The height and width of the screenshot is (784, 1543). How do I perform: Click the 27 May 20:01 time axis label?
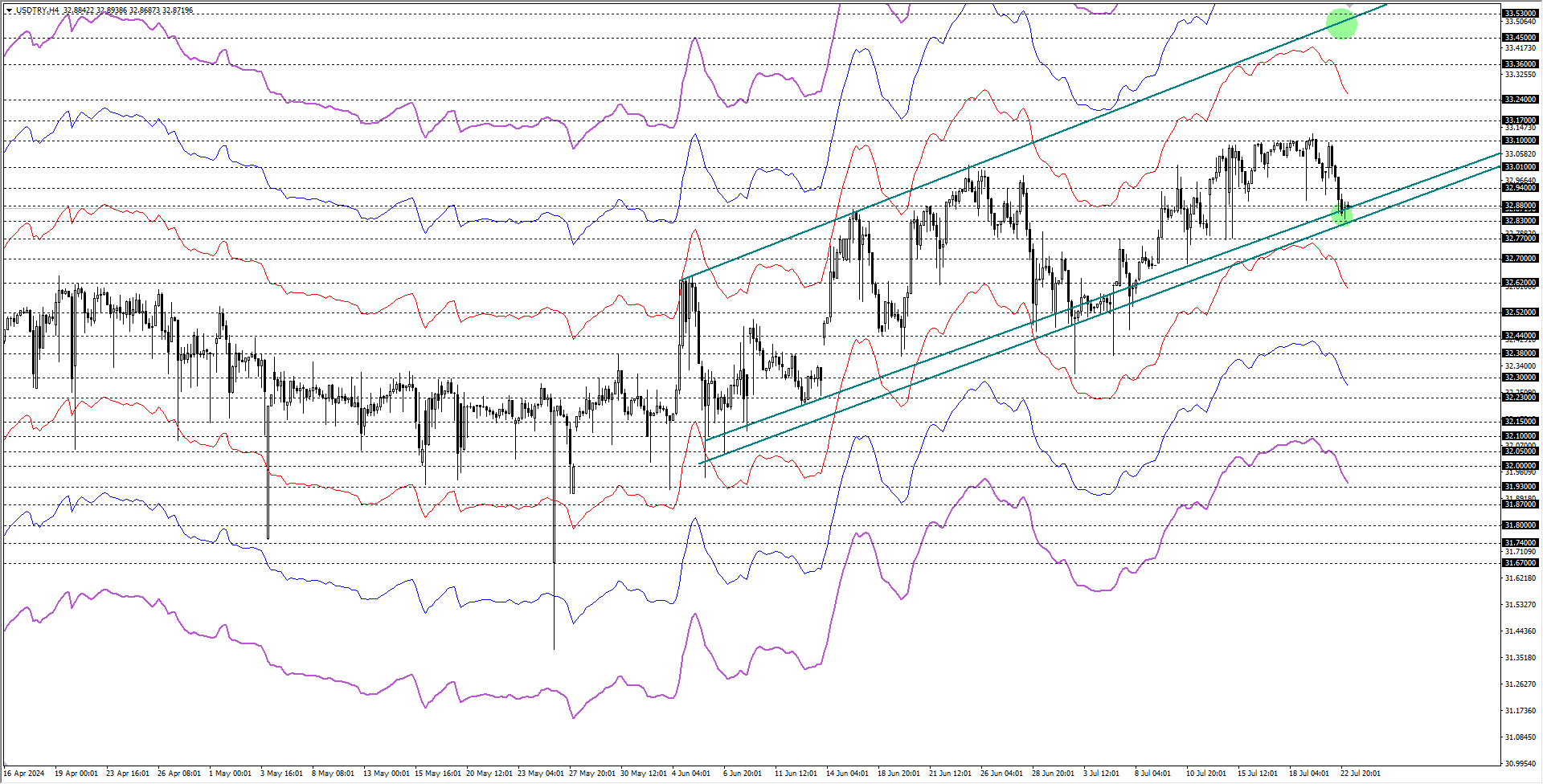[592, 774]
